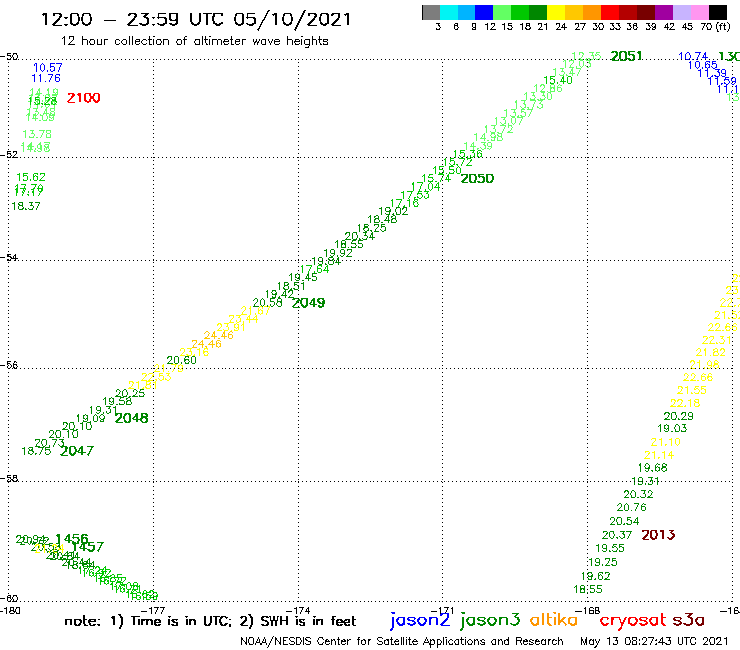Pick the pink swatch in the color scale
This screenshot has width=740, height=650.
click(x=699, y=12)
